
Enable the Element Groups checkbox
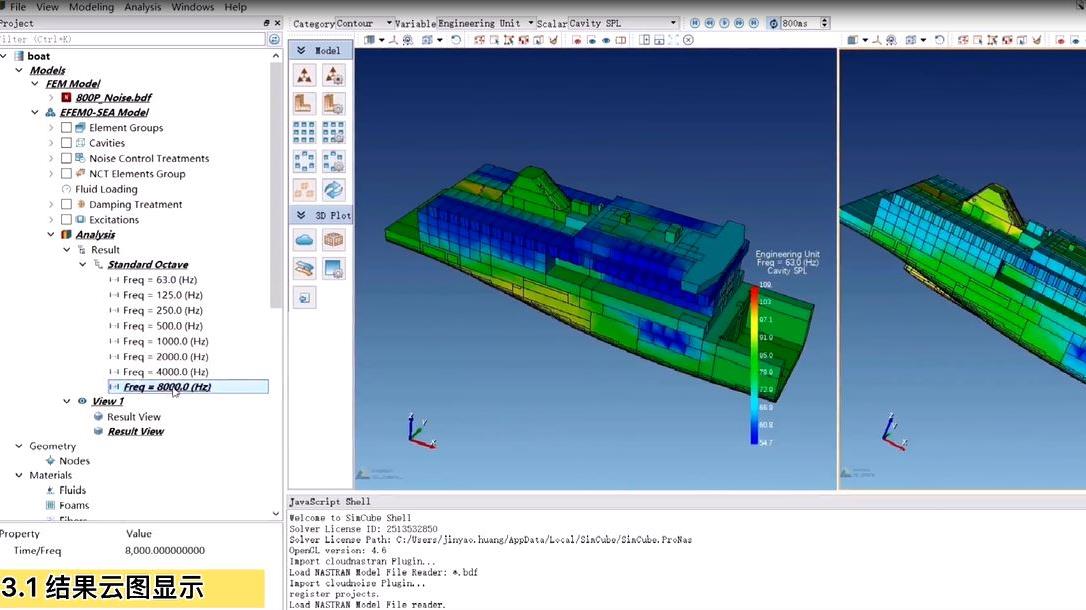tap(66, 128)
